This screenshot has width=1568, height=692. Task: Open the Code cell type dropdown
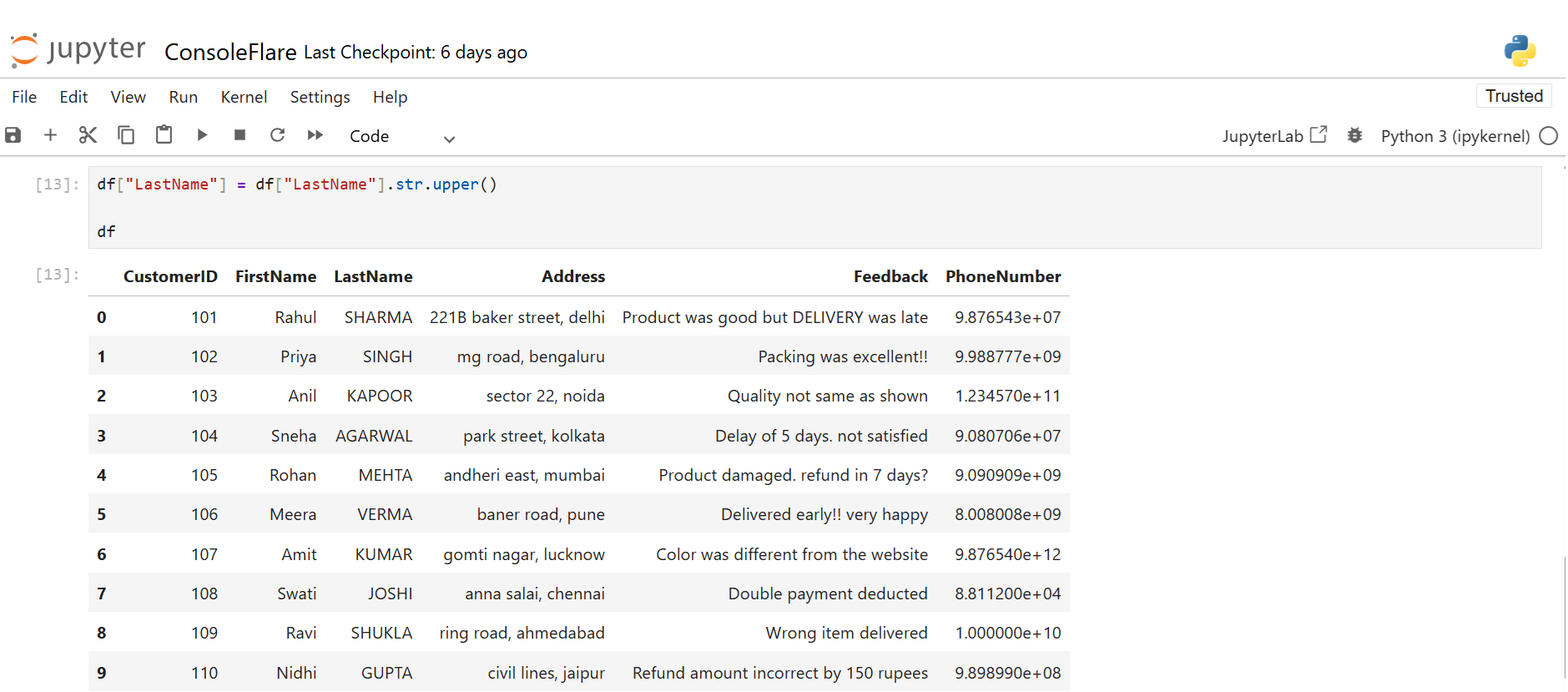pyautogui.click(x=402, y=137)
